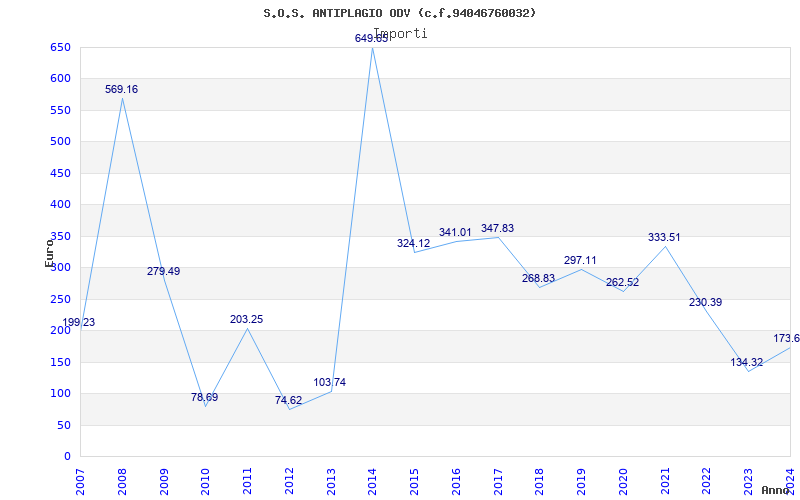Select the 649.65 peak data label

click(371, 38)
